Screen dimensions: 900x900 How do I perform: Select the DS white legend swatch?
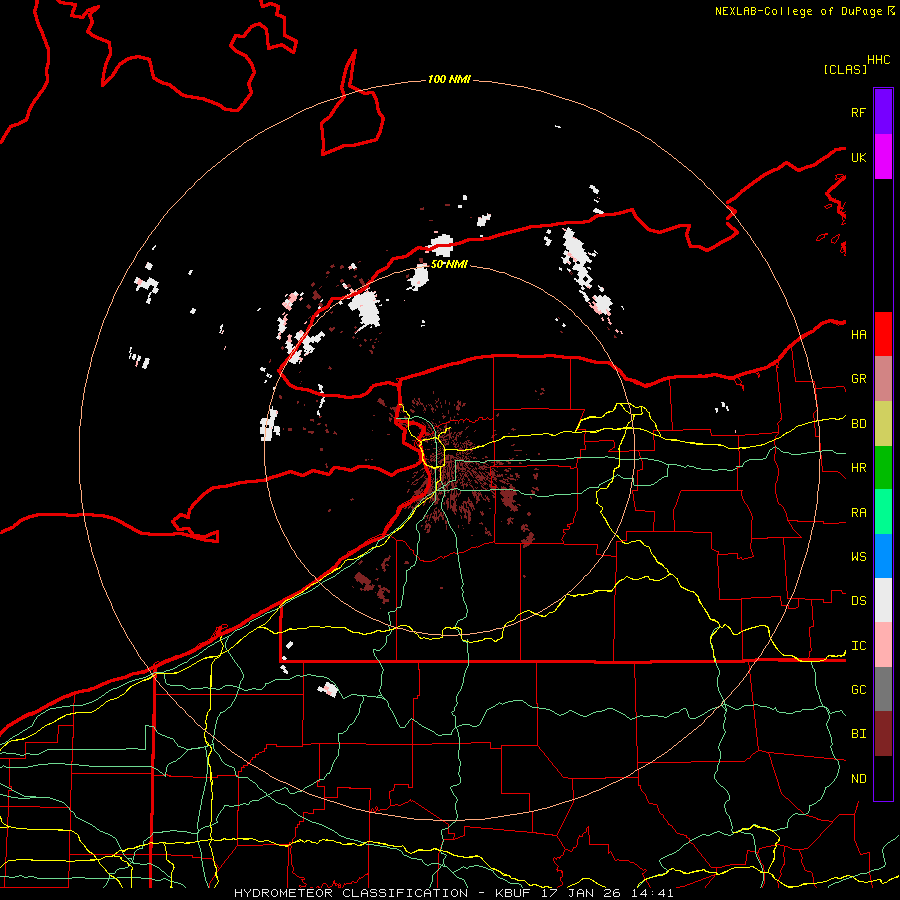coord(883,600)
